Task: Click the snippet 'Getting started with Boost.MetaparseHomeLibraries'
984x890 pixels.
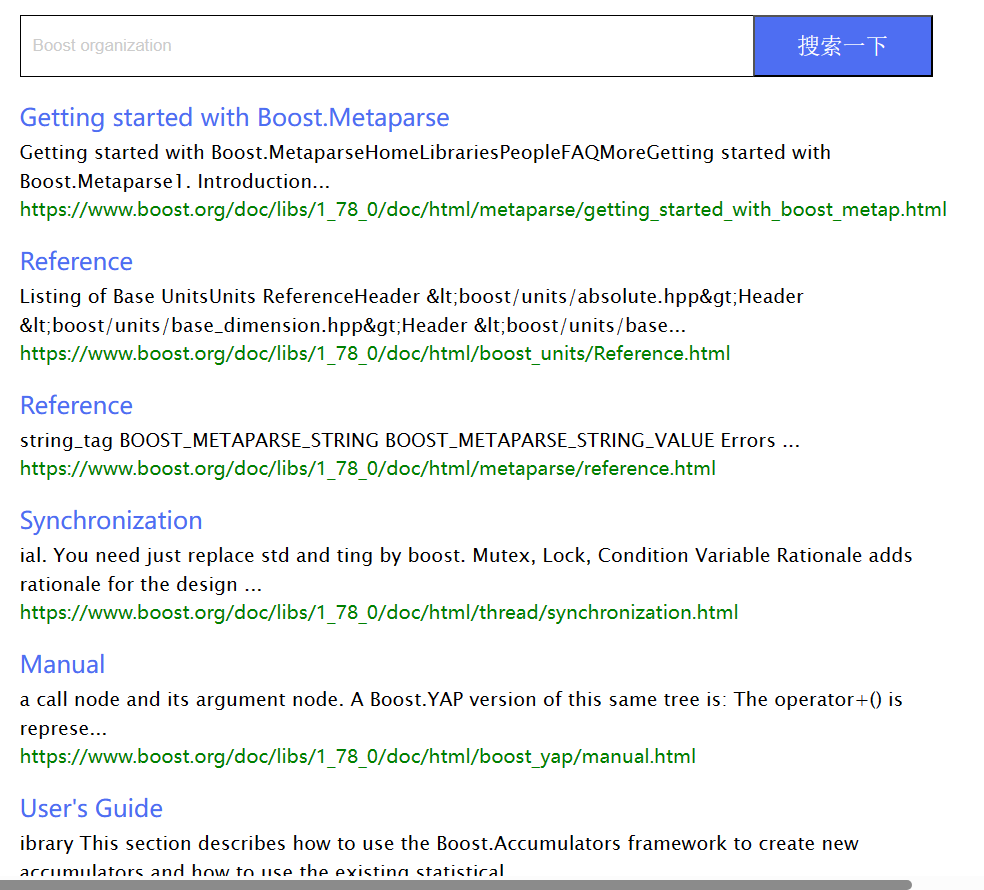Action: (425, 167)
